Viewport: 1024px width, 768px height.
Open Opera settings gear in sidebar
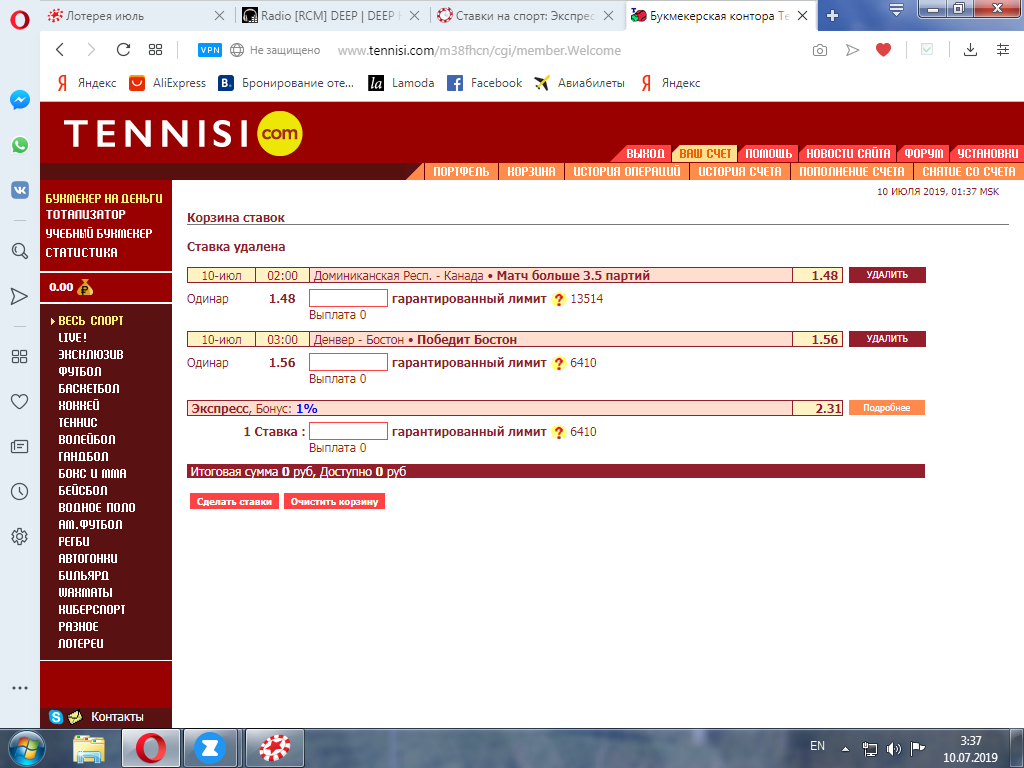pyautogui.click(x=19, y=537)
